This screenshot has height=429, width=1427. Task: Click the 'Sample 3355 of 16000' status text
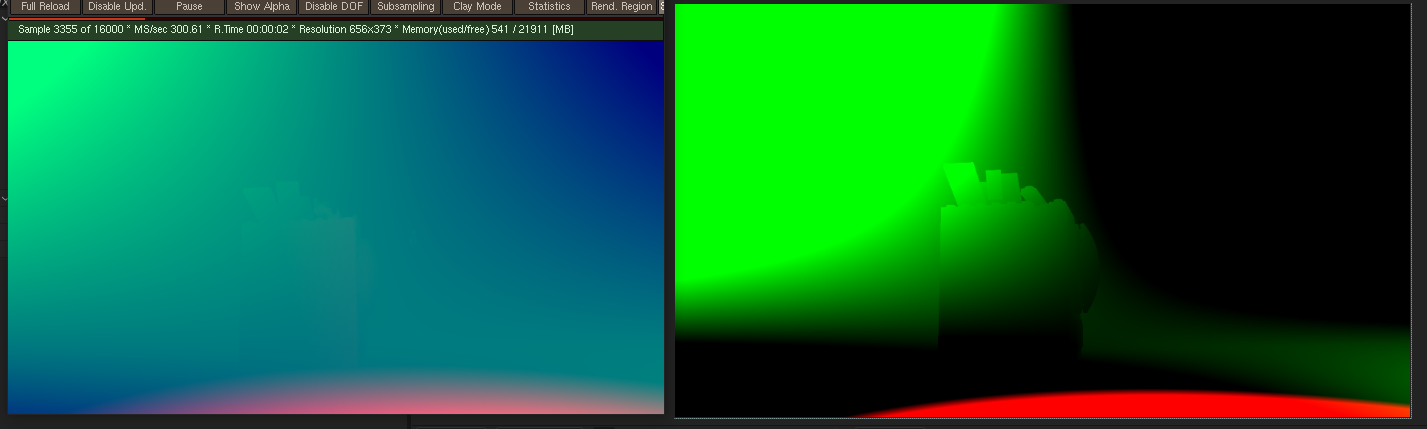(73, 30)
